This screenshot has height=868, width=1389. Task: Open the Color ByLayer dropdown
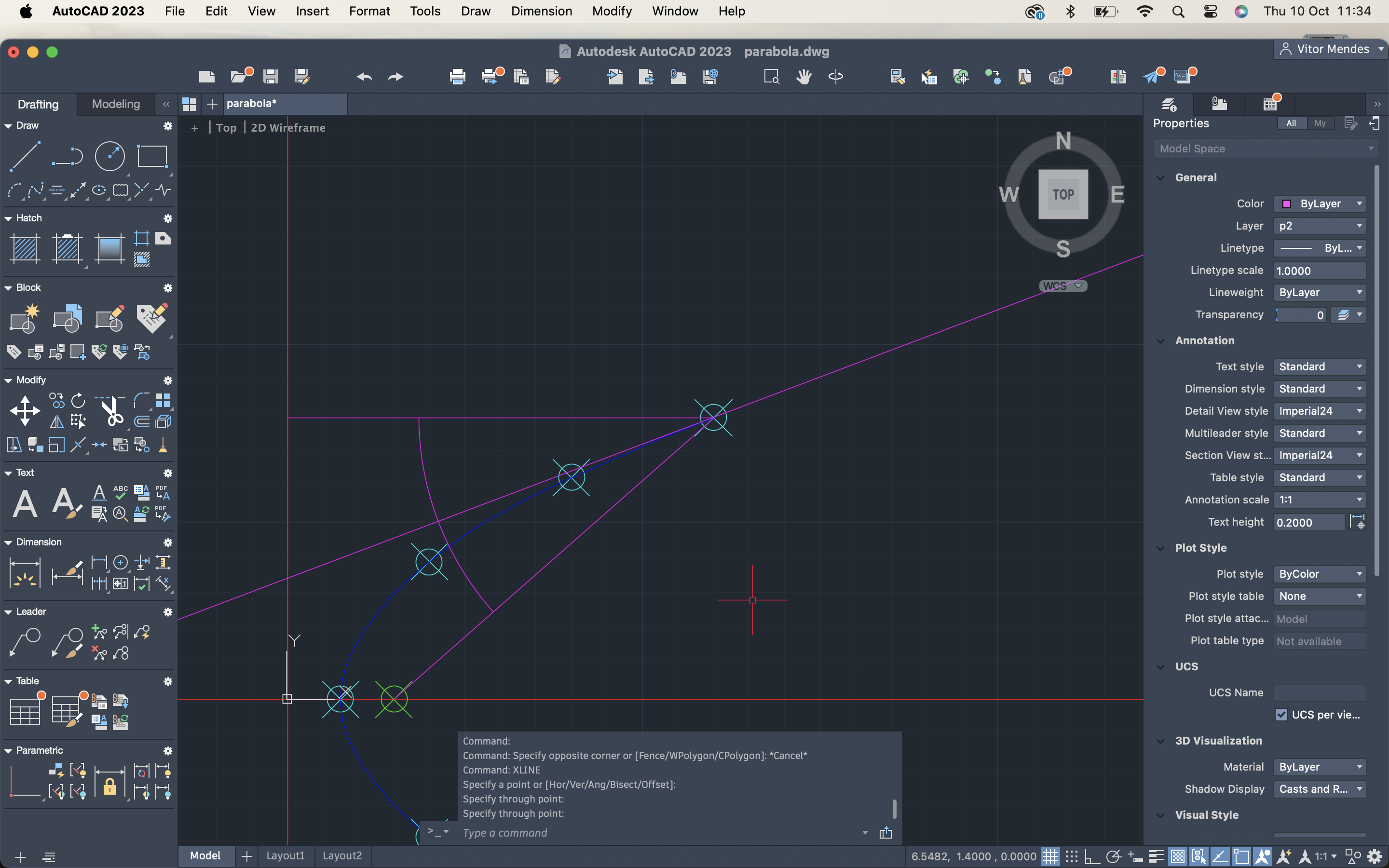[x=1319, y=204]
